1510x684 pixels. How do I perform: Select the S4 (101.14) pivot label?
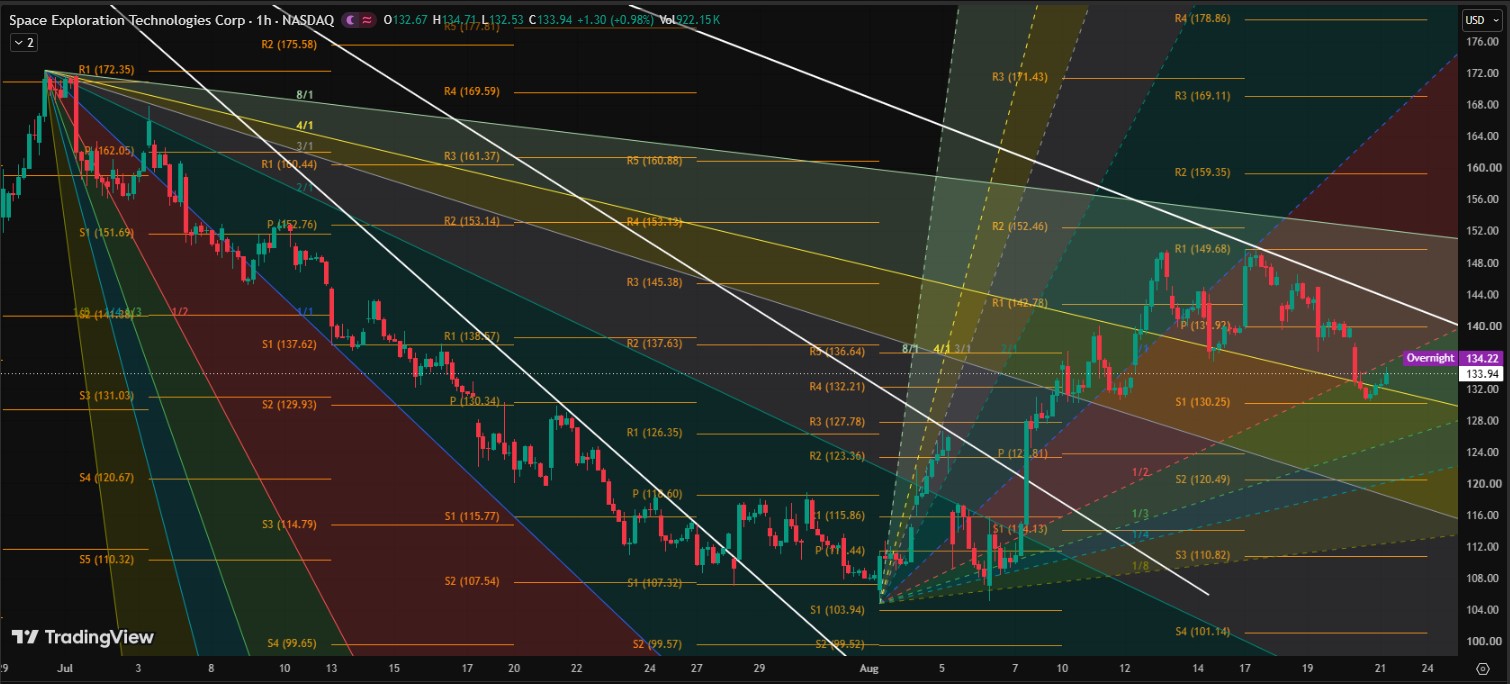1202,631
